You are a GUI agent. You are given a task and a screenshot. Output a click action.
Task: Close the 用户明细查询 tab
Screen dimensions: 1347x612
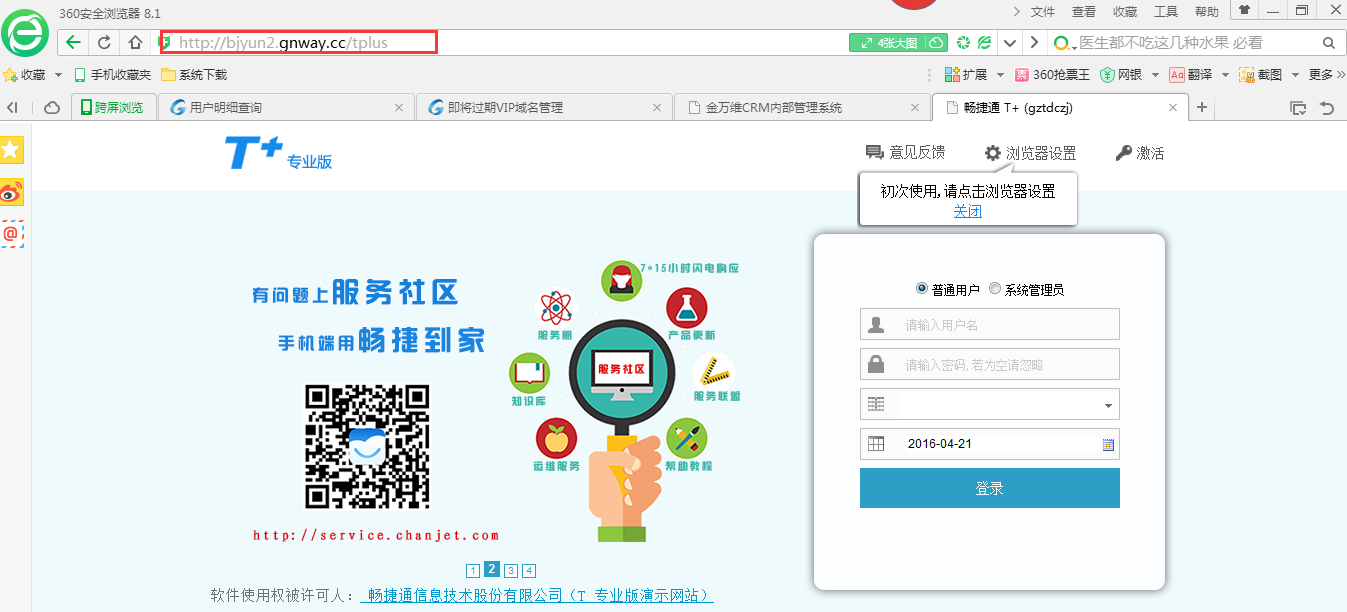[x=399, y=107]
